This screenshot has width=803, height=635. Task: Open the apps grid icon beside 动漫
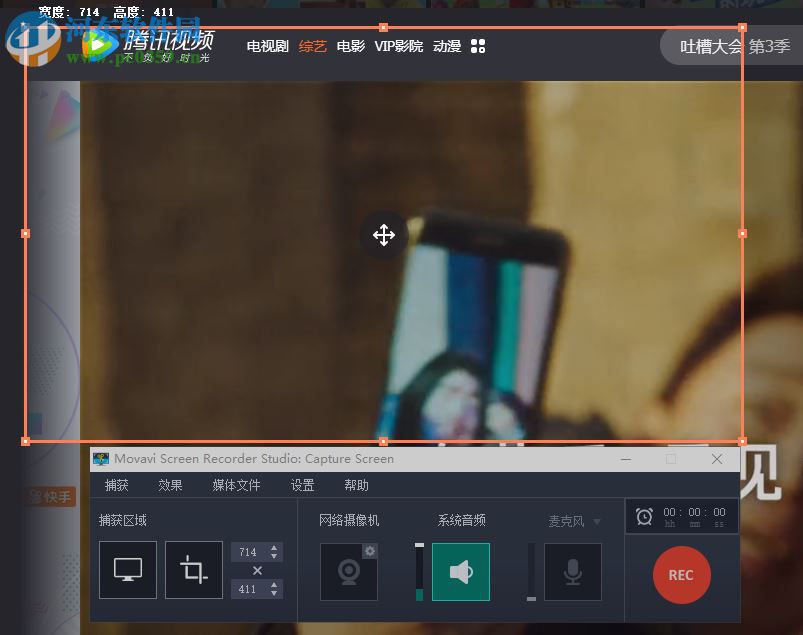[478, 46]
